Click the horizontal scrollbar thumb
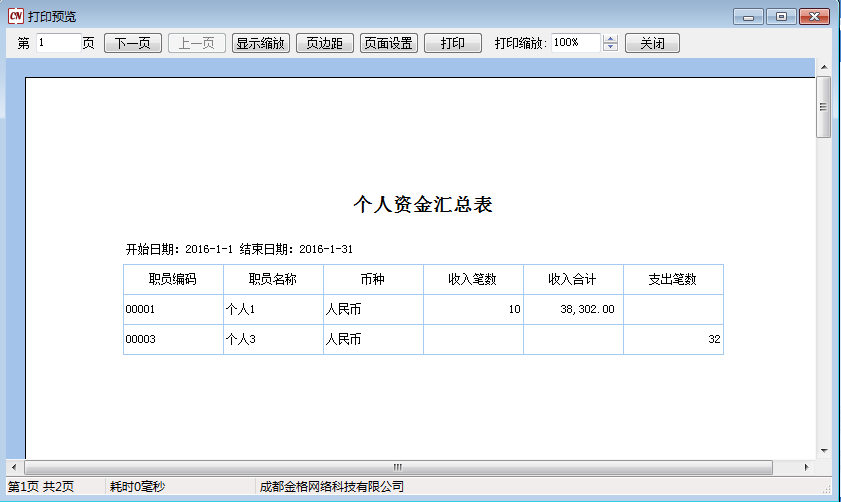Viewport: 841px width, 502px height. (x=398, y=467)
